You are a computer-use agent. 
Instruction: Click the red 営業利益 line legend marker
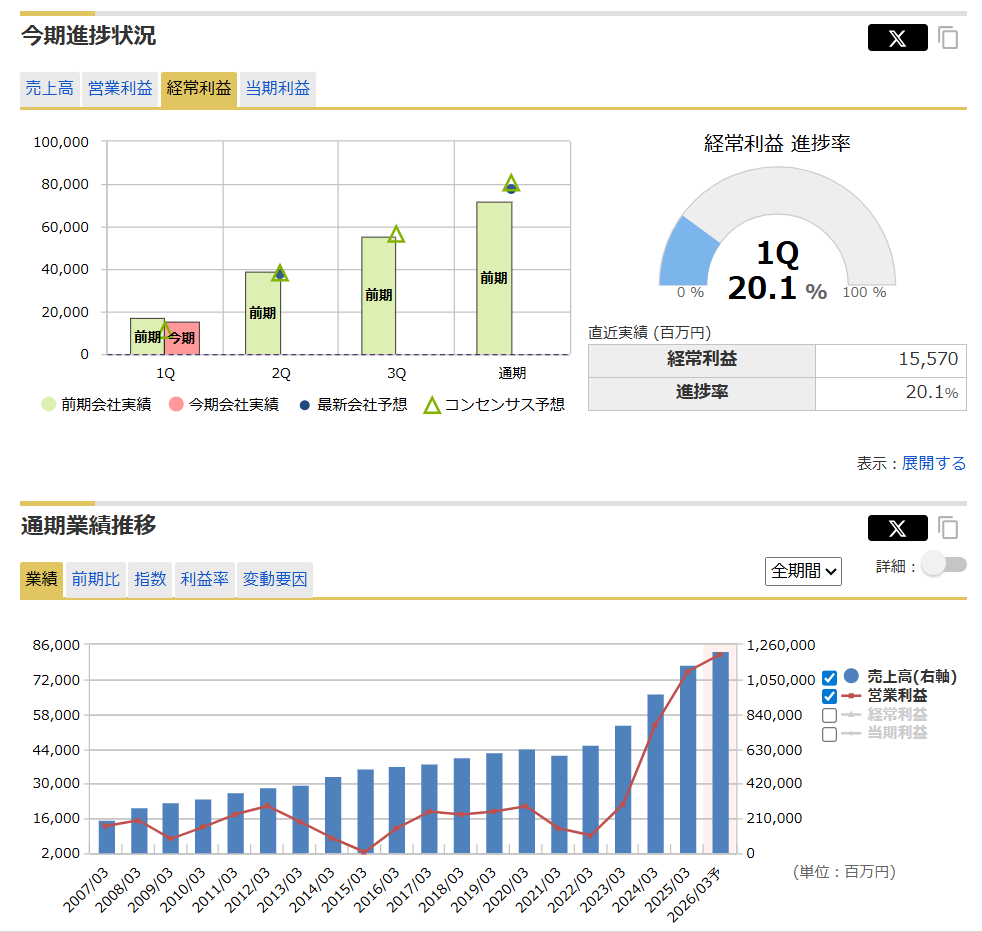(852, 696)
